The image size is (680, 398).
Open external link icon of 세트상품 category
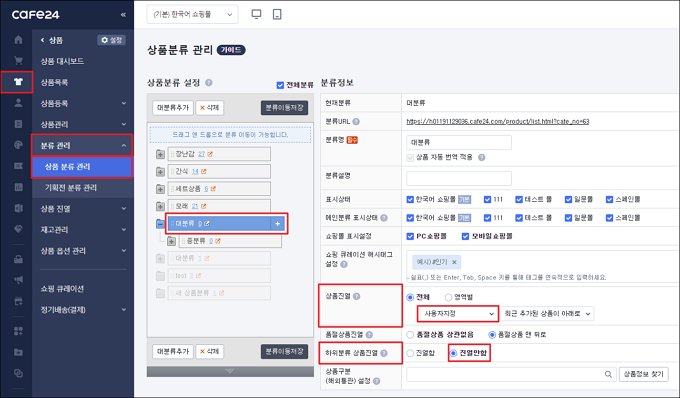coord(213,189)
